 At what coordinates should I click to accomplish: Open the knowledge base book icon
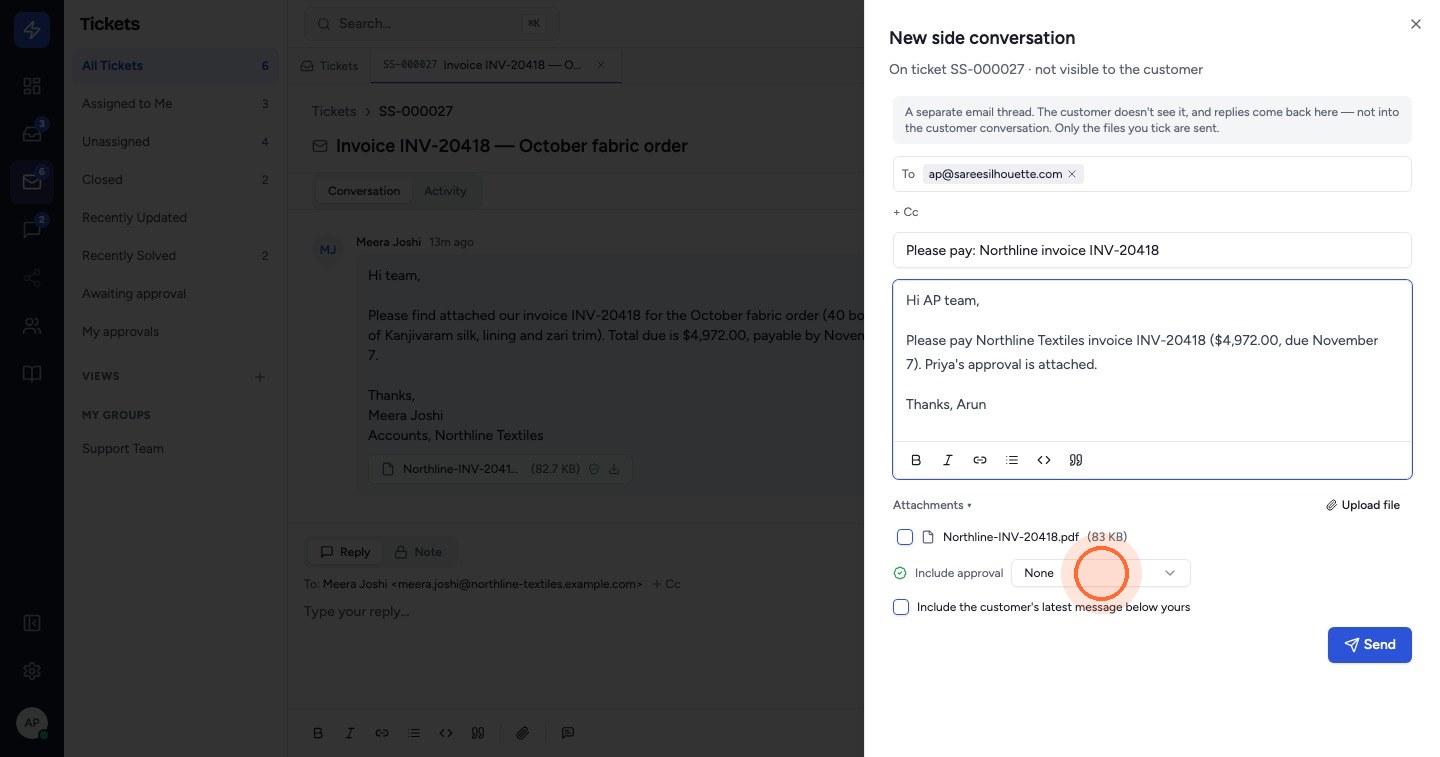pyautogui.click(x=32, y=374)
